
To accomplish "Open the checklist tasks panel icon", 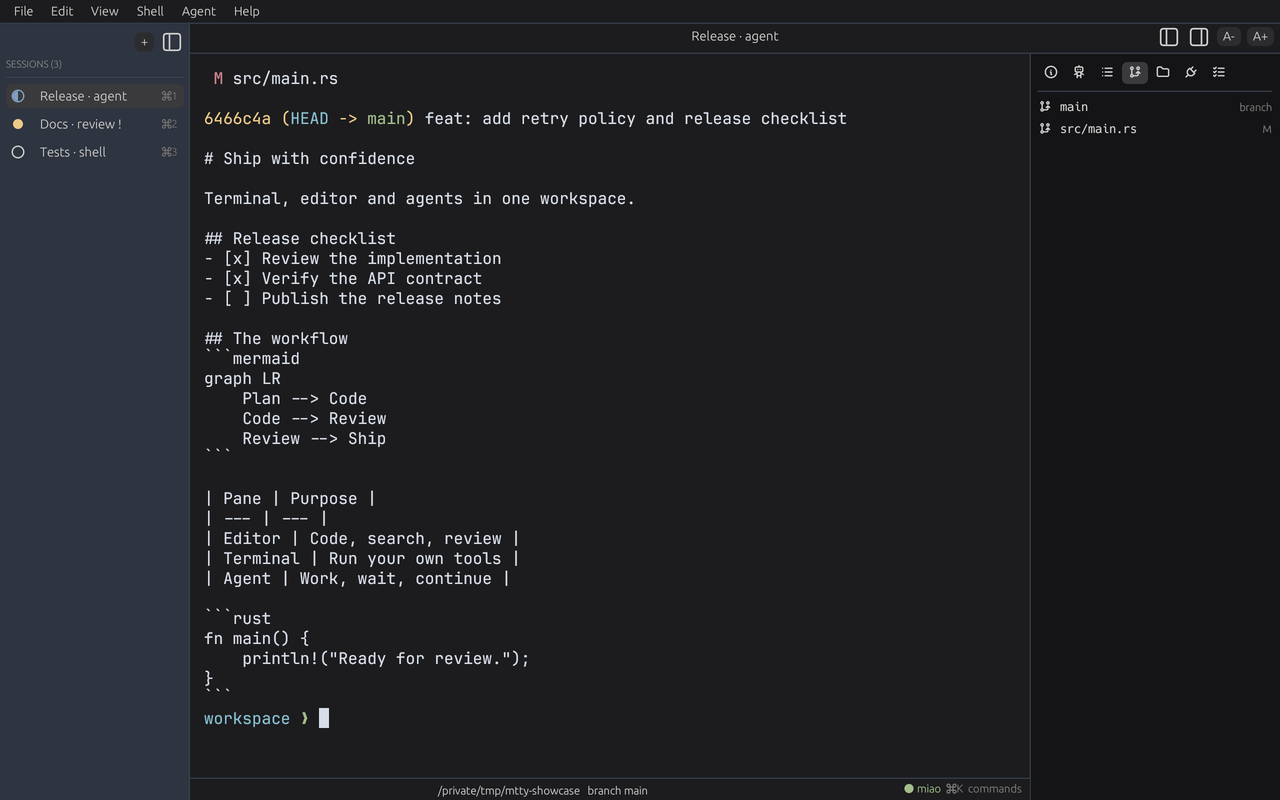I will (x=1219, y=72).
